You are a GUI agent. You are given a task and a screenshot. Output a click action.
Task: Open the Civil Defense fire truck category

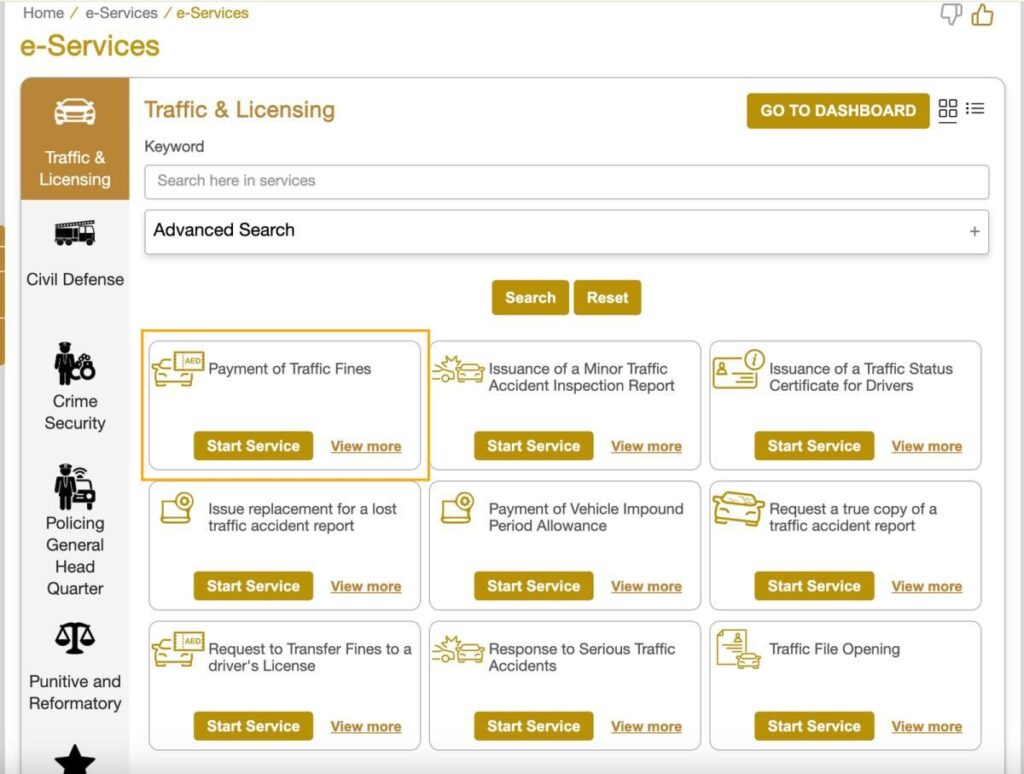click(x=75, y=234)
